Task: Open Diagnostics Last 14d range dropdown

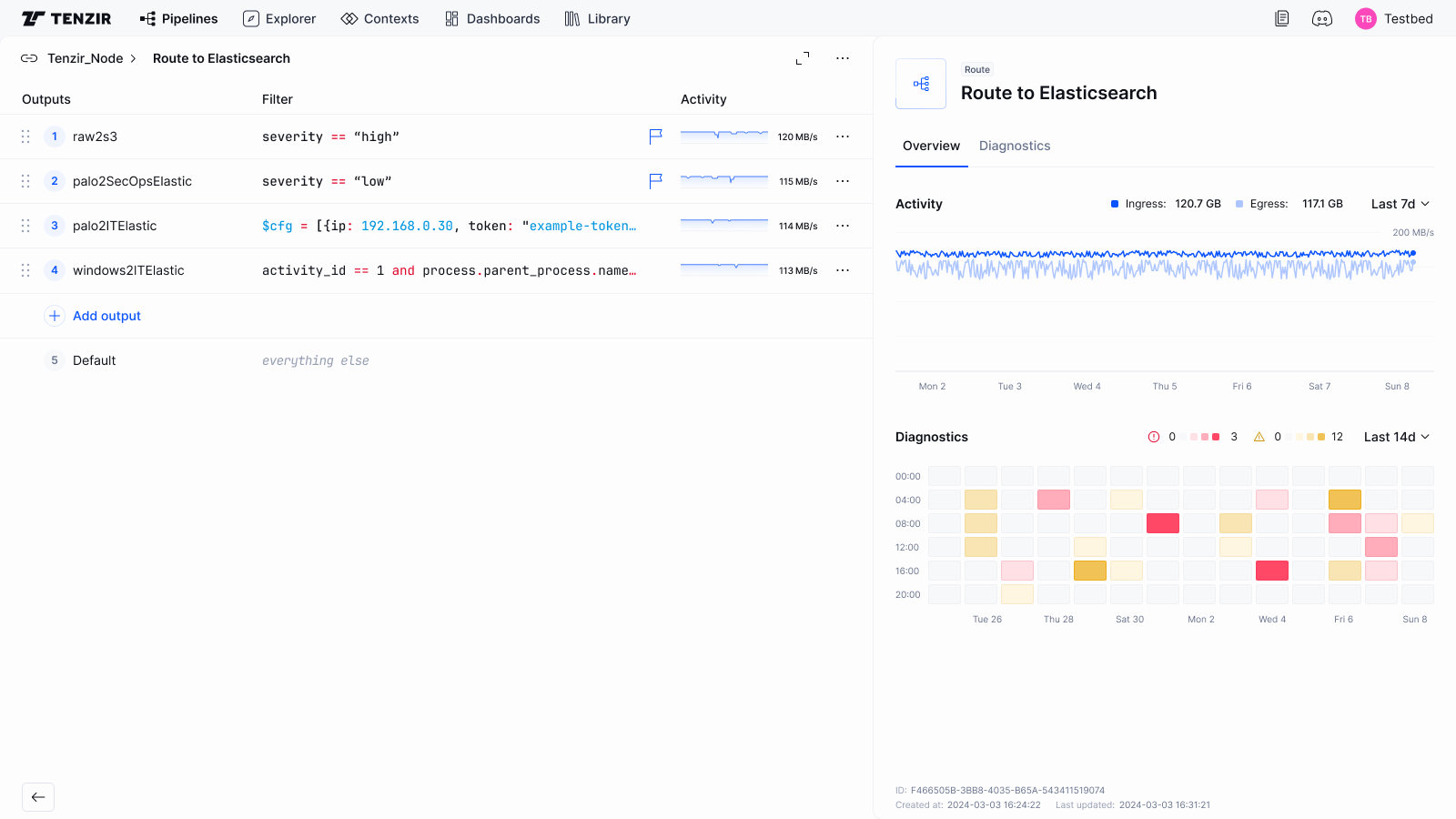Action: [1396, 437]
